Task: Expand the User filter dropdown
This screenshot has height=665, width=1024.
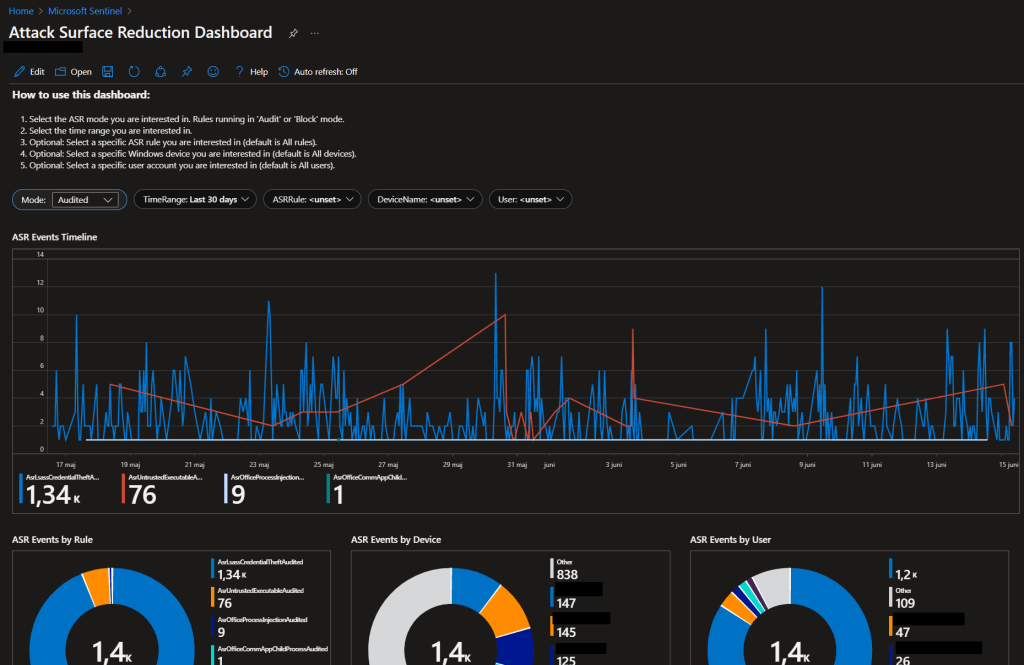Action: (x=530, y=200)
